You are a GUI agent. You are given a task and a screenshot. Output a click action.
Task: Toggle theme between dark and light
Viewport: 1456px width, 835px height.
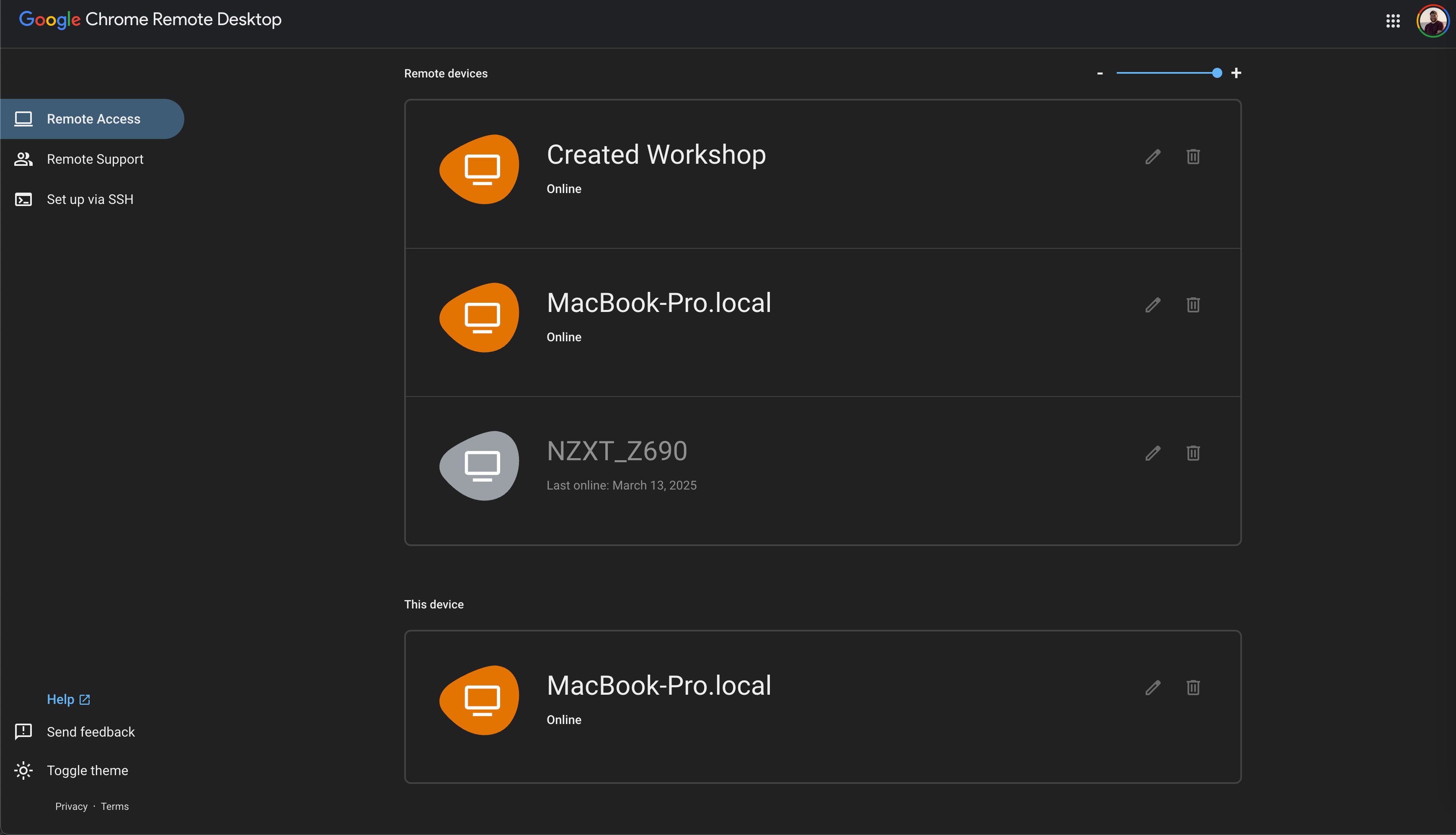(87, 770)
